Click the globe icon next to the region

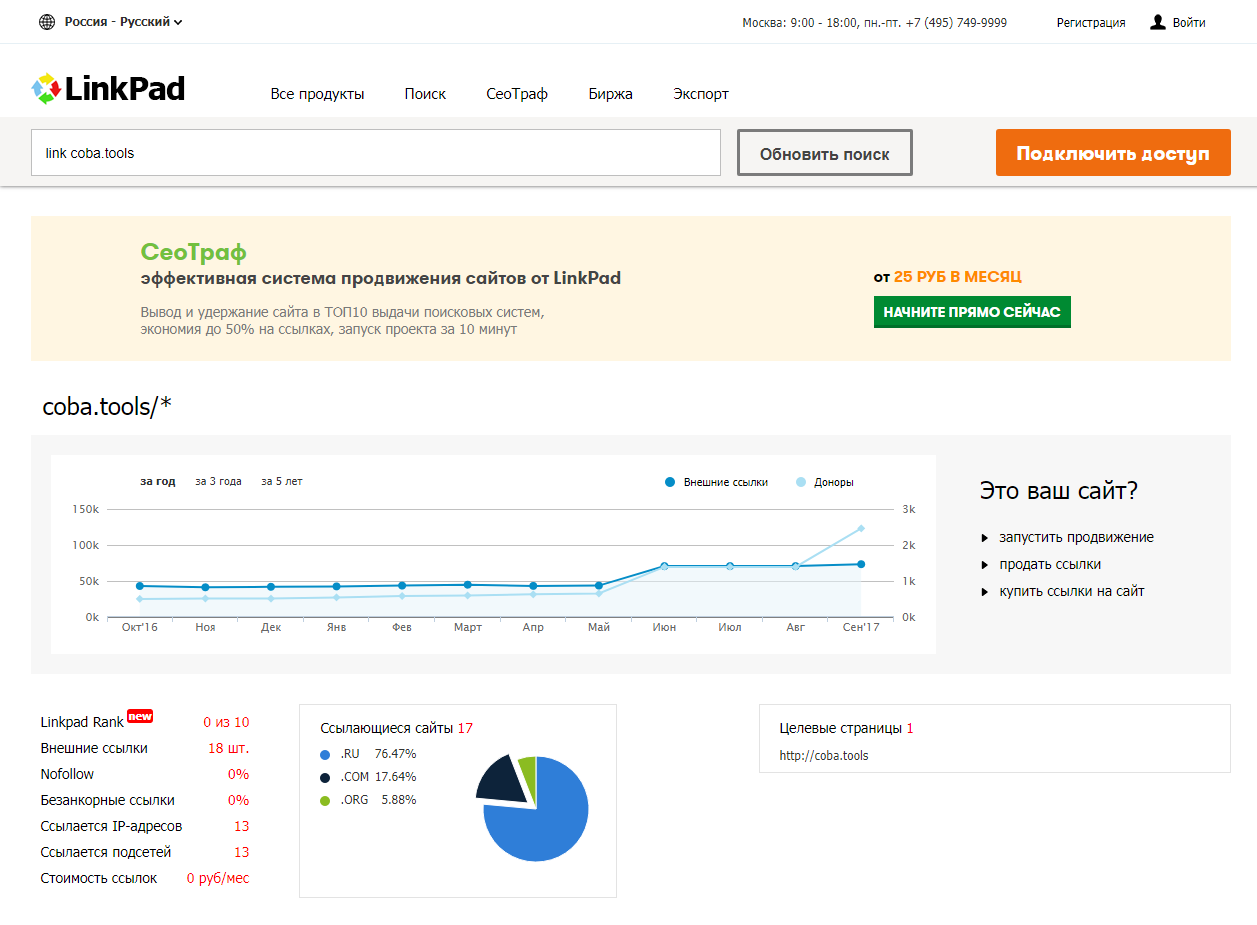click(x=47, y=22)
